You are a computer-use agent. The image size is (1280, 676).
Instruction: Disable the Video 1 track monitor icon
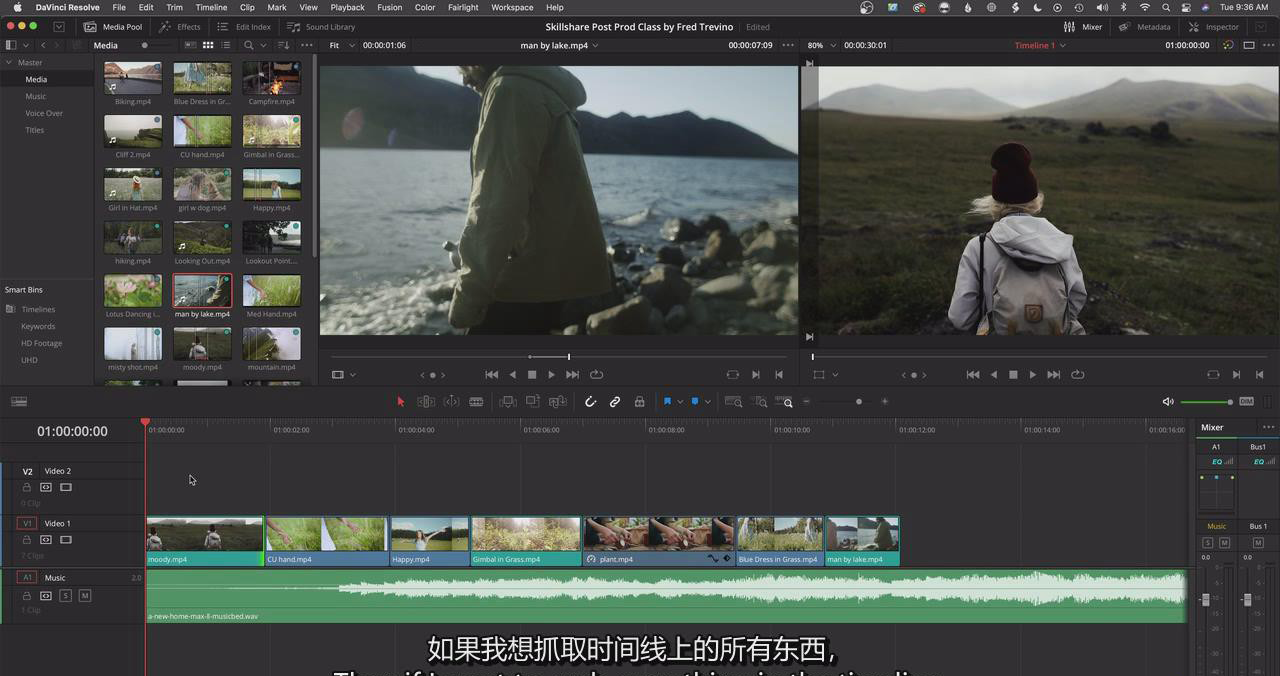coord(66,540)
